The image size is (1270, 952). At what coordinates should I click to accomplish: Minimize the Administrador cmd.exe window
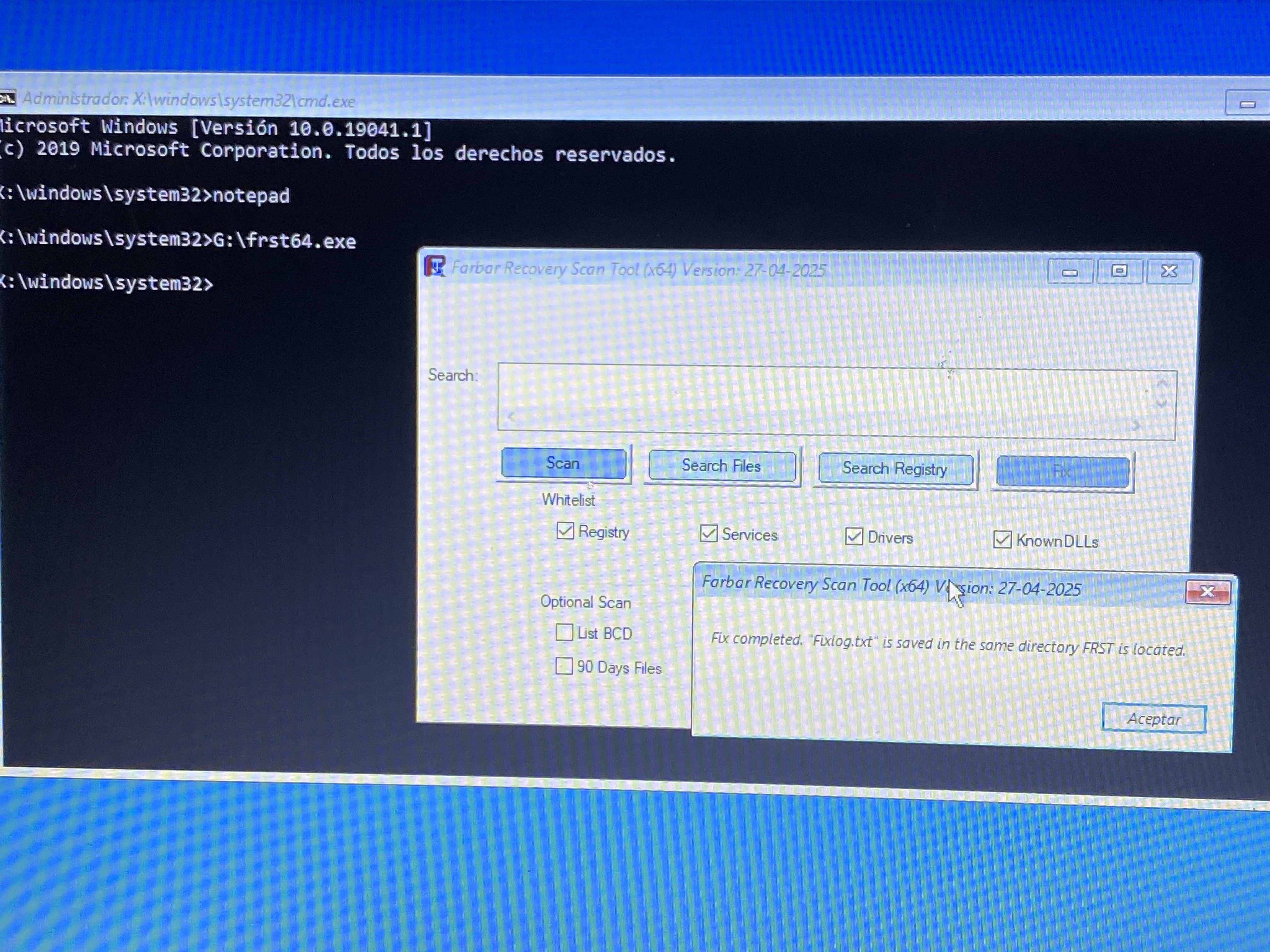click(1247, 104)
